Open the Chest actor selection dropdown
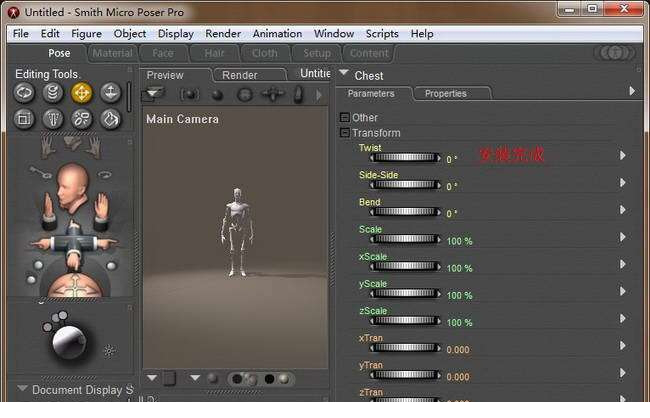 (x=343, y=73)
